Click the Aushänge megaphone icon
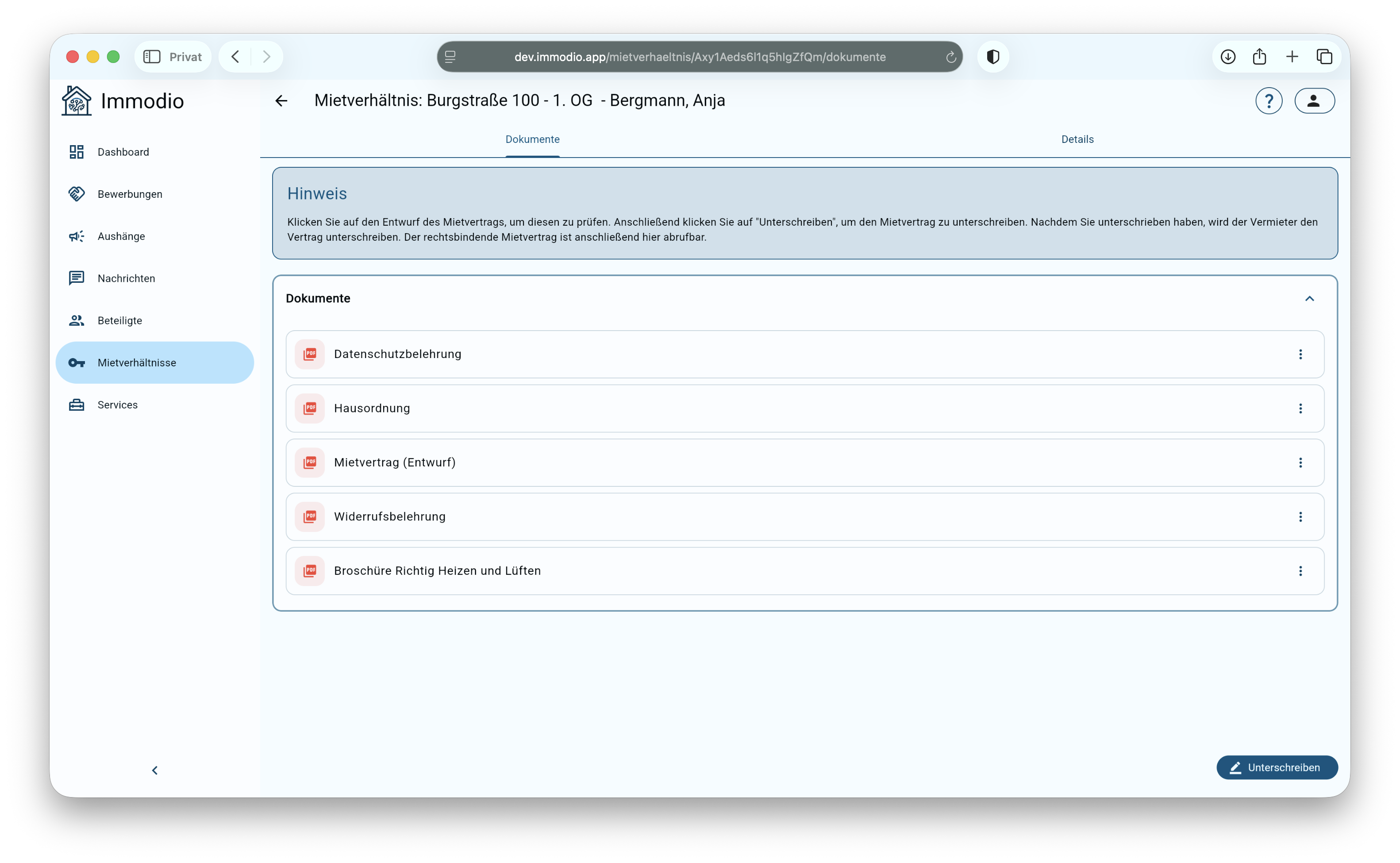The height and width of the screenshot is (863, 1400). coord(77,236)
